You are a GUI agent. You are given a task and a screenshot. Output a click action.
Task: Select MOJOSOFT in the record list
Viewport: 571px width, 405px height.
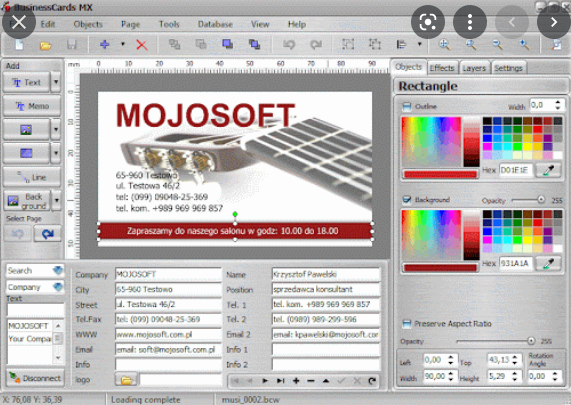(x=28, y=326)
